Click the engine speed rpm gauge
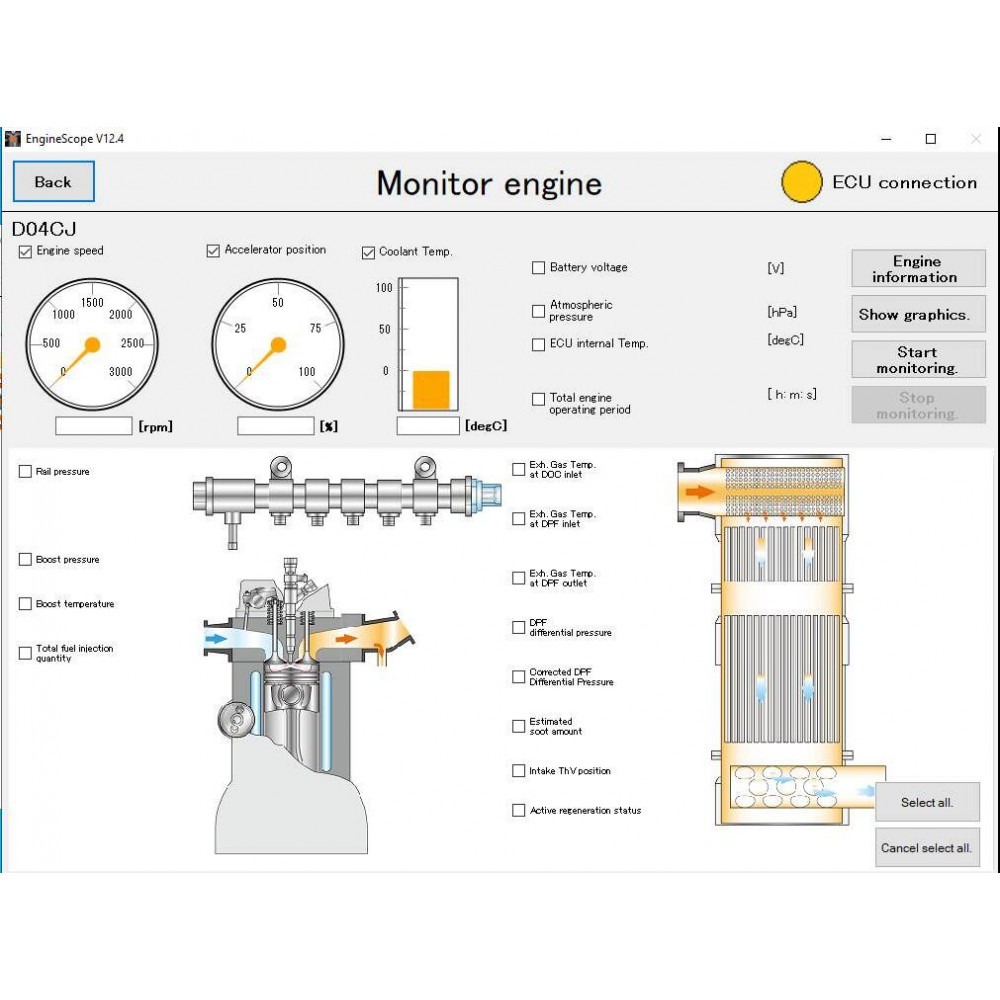 pos(92,344)
